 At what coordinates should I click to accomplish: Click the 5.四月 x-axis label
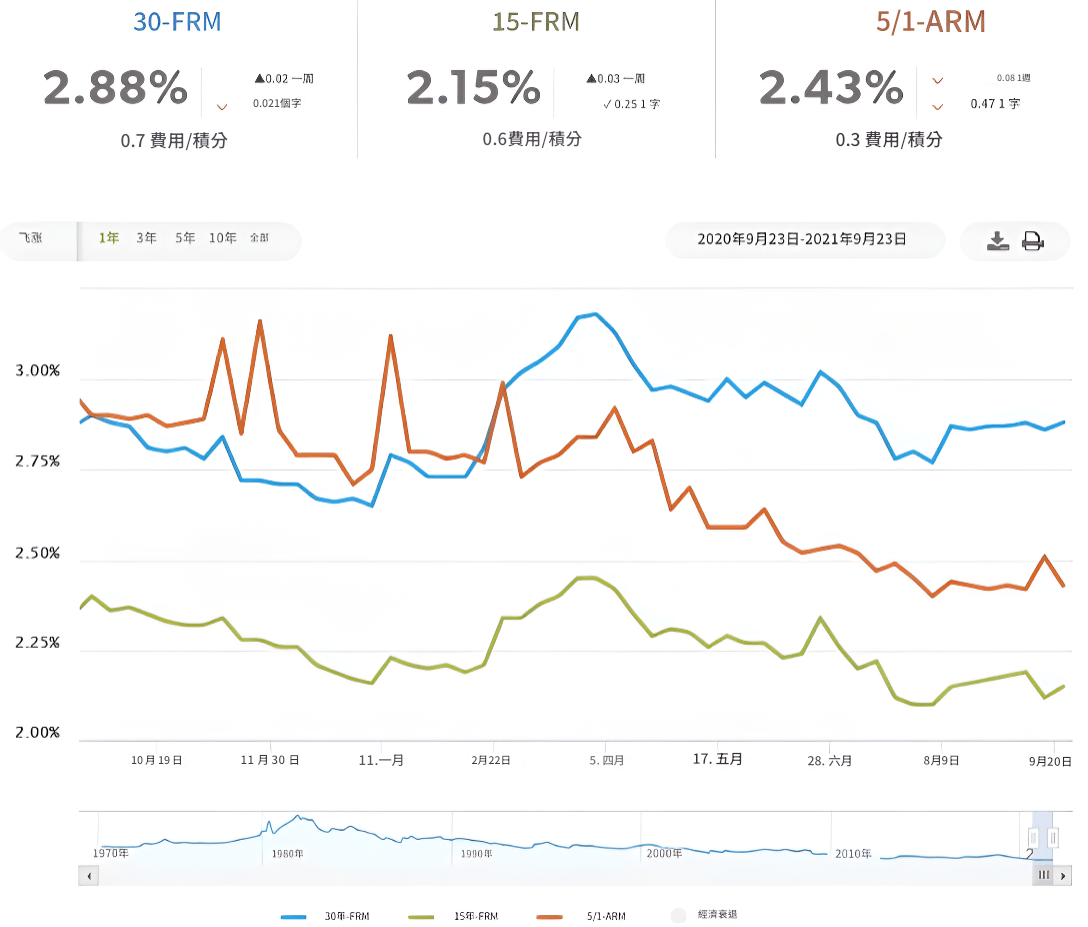(606, 760)
